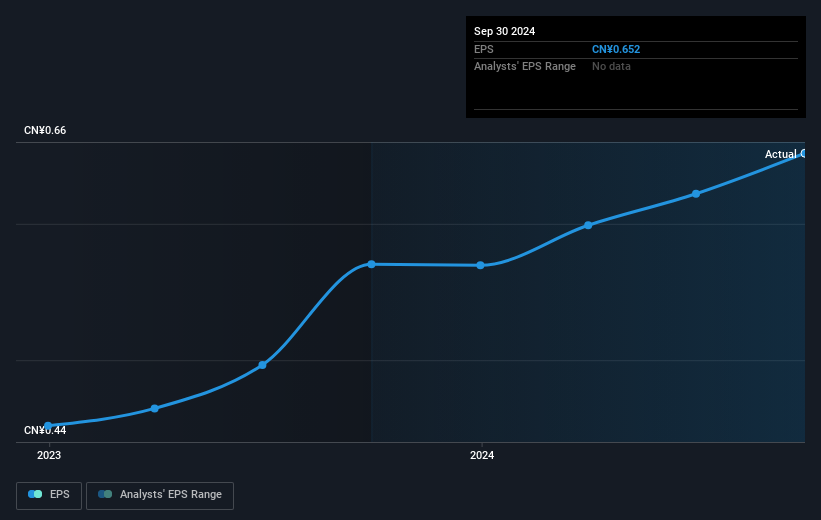Screen dimensions: 821x520
Task: Select the EPS data point just before the Actual marker
Action: click(x=696, y=194)
